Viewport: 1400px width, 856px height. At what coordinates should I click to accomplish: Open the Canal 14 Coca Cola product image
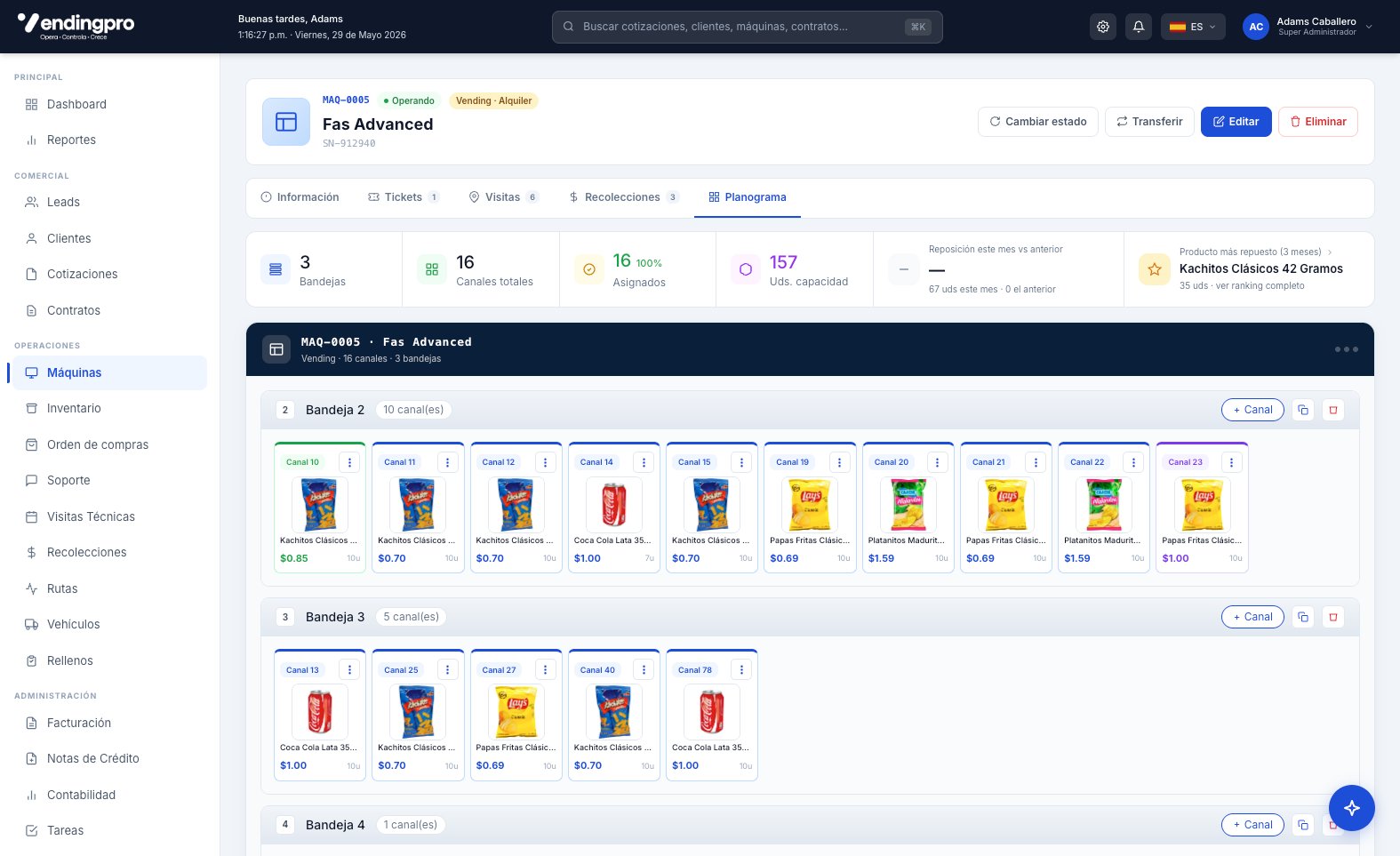point(614,504)
